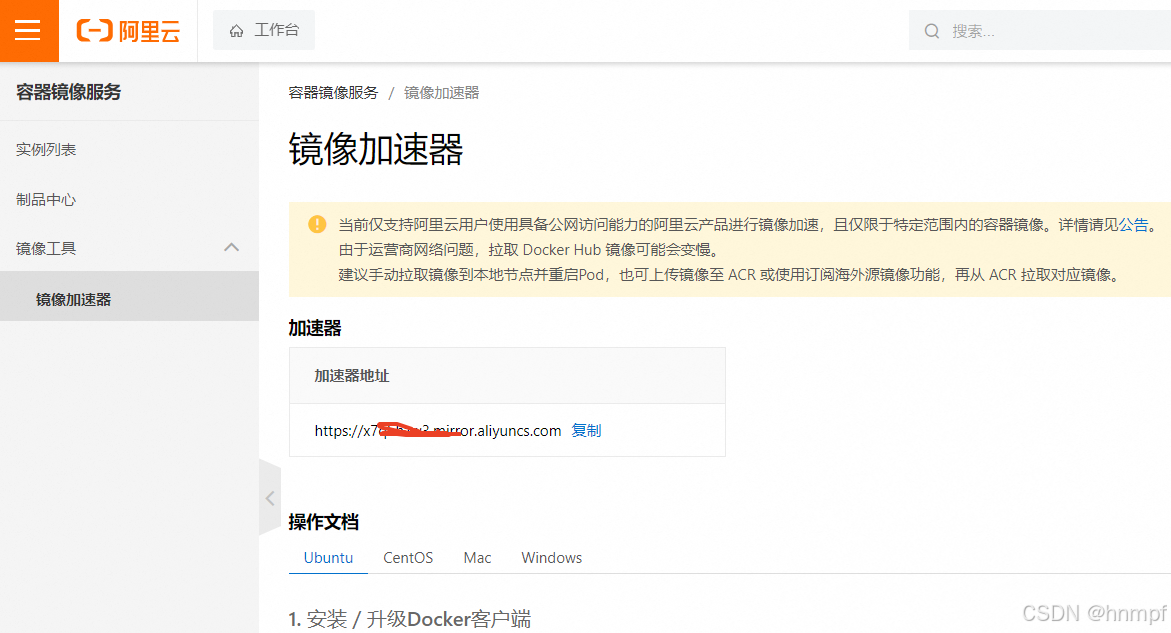Click the search magnifier icon
Image resolution: width=1171 pixels, height=633 pixels.
pos(932,31)
